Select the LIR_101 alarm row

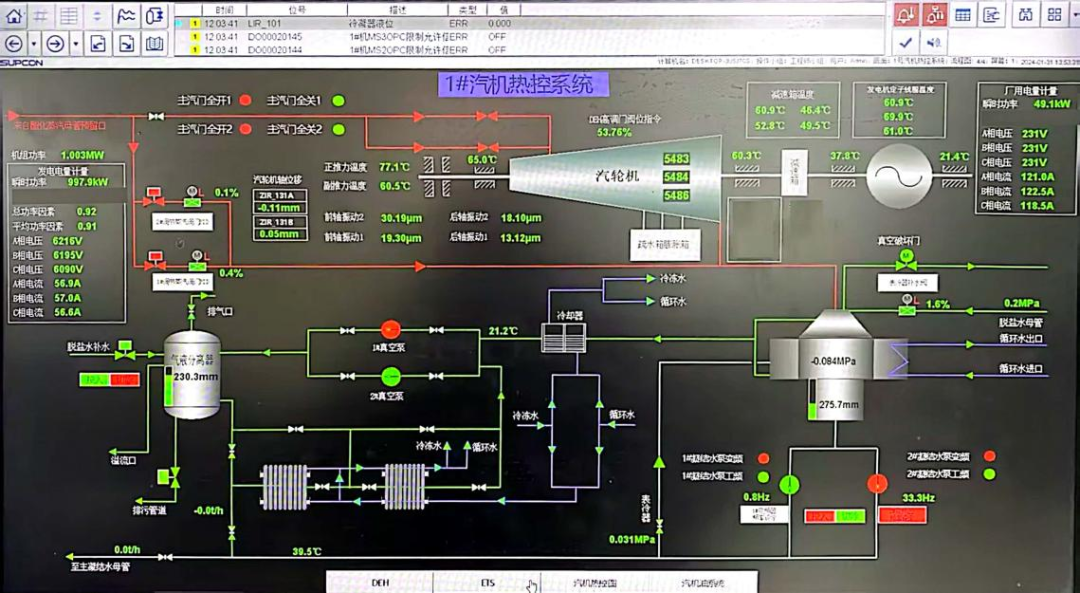528,23
